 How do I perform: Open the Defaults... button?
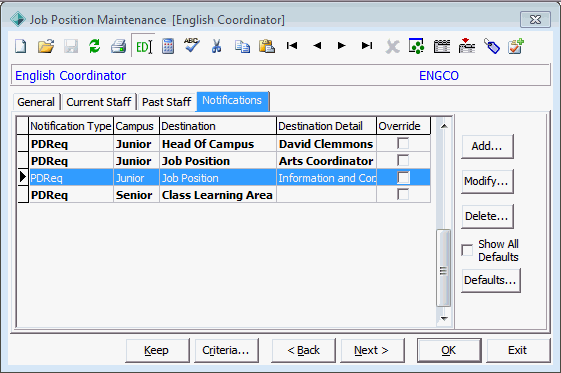491,280
